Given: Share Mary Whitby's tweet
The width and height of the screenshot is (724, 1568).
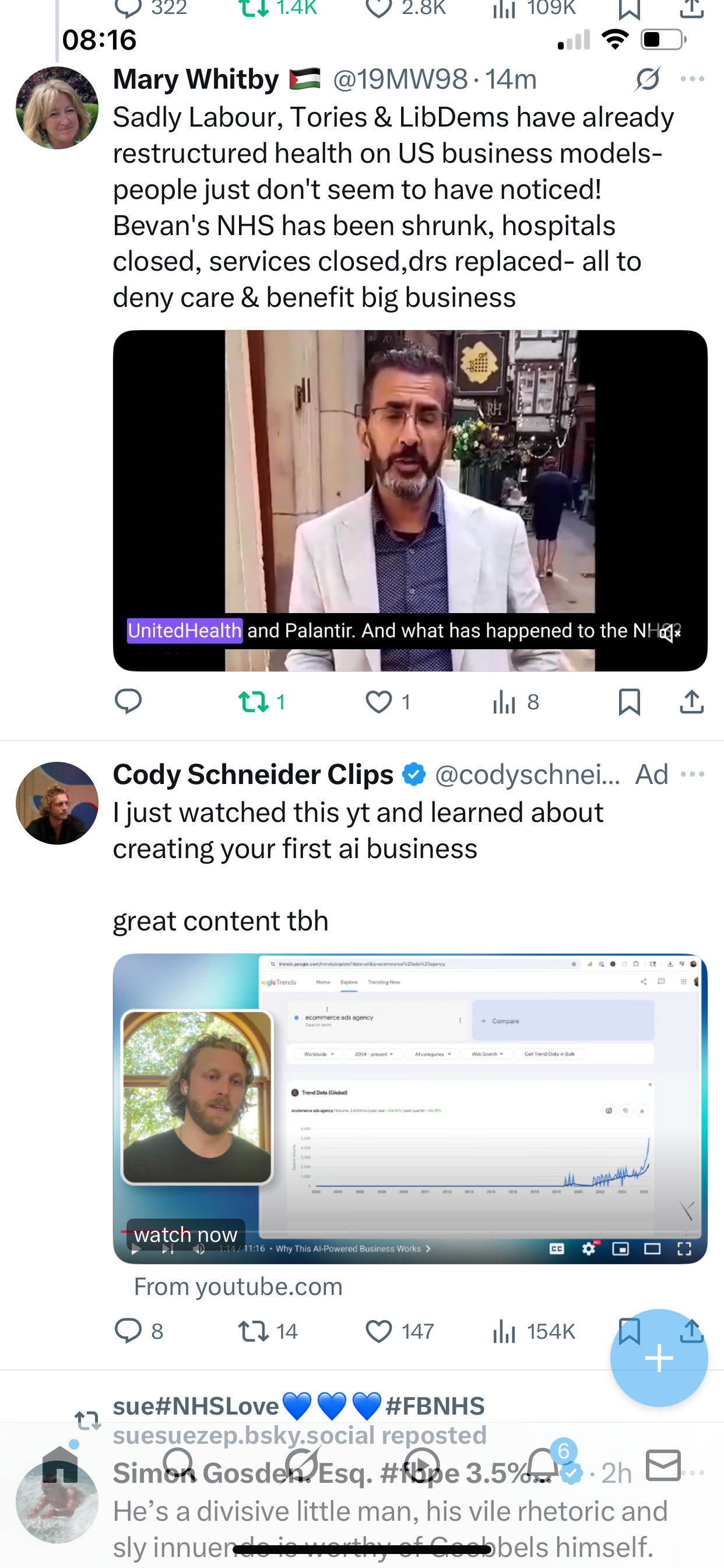Looking at the screenshot, I should click(692, 702).
